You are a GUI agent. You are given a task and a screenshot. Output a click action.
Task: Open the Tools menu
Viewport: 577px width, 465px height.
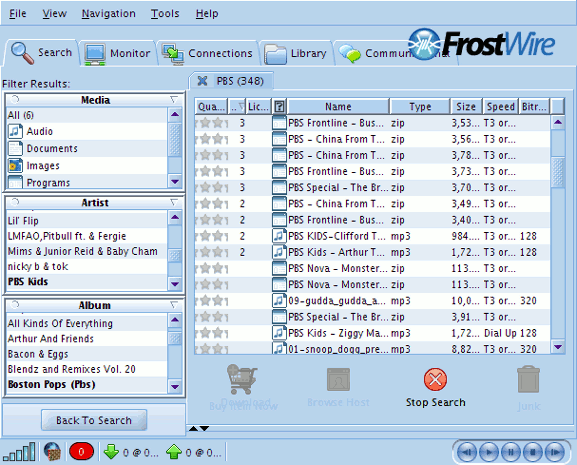coord(165,14)
